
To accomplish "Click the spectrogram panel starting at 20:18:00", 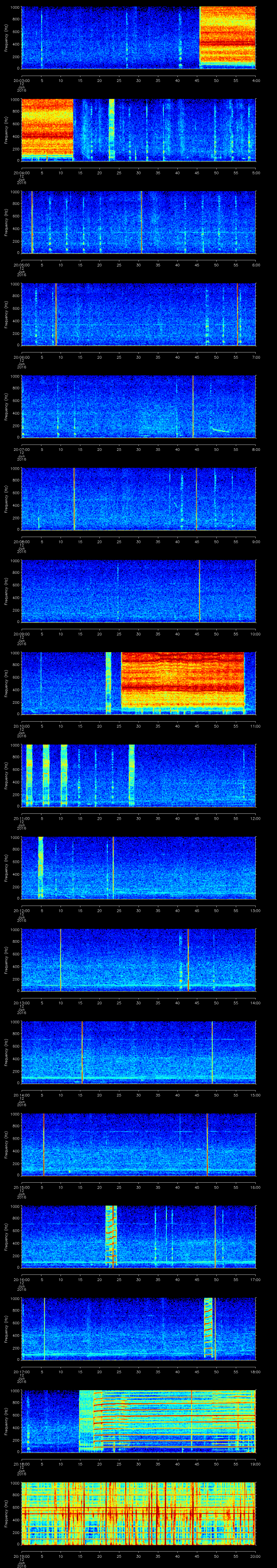I will point(138,1421).
